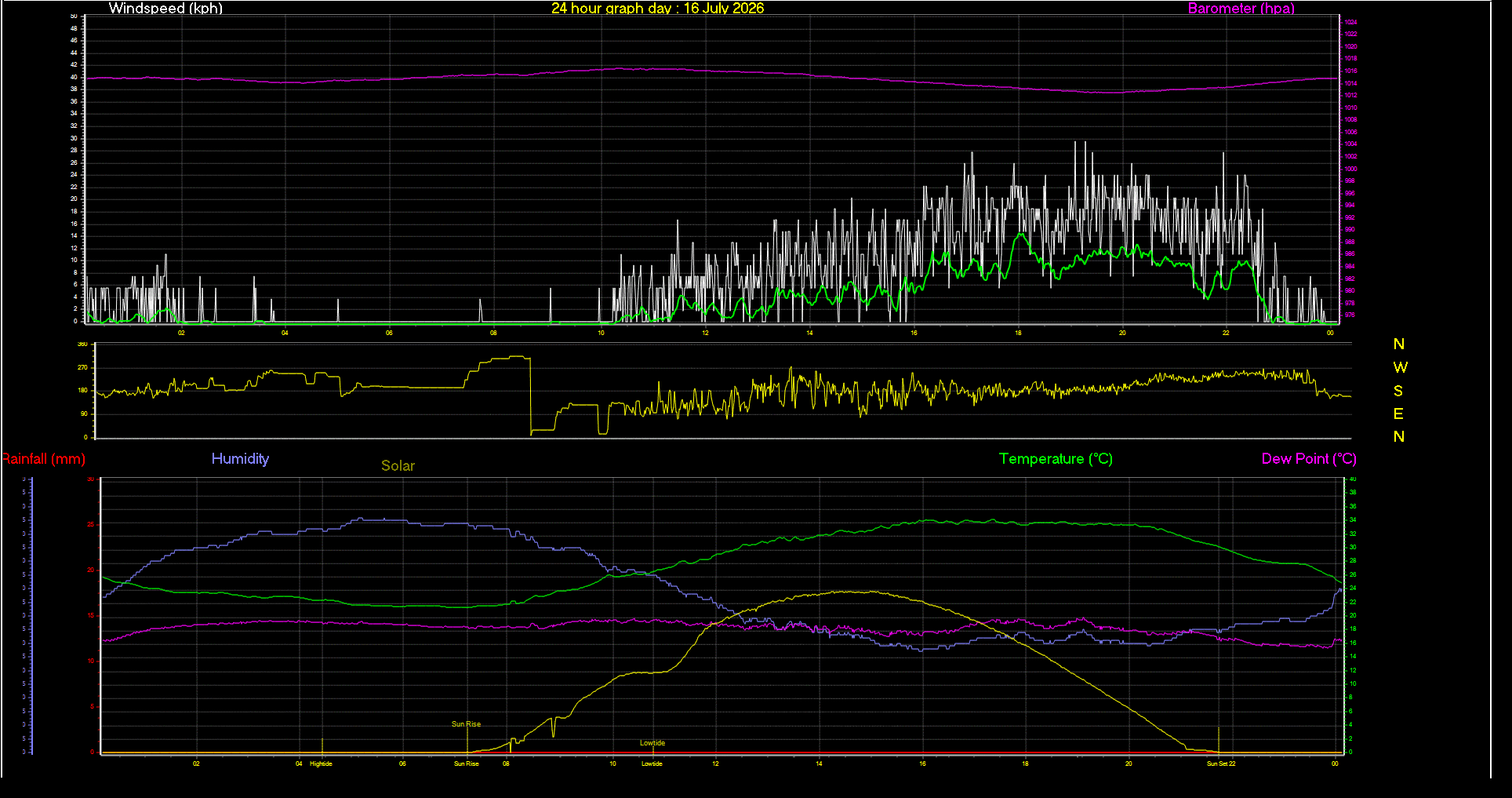1512x798 pixels.
Task: Click the 'Lowtide' label on the lower time axis
Action: (x=652, y=763)
